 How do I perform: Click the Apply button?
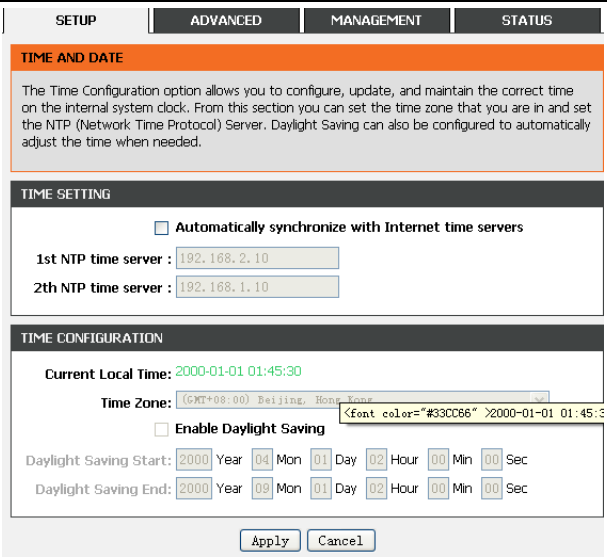(270, 540)
